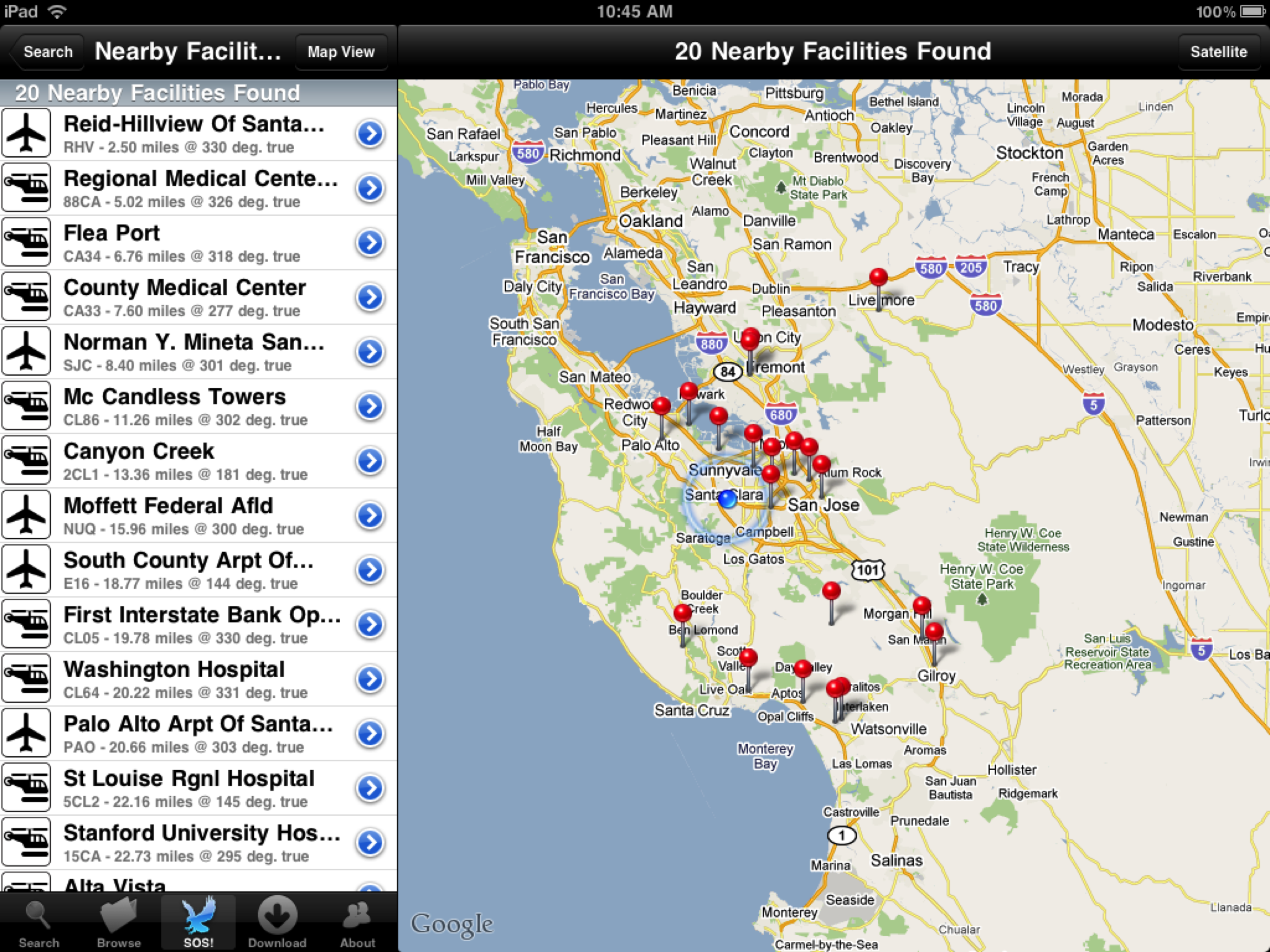The width and height of the screenshot is (1270, 952).
Task: Click airplane icon for South County Arpt
Action: pyautogui.click(x=26, y=569)
